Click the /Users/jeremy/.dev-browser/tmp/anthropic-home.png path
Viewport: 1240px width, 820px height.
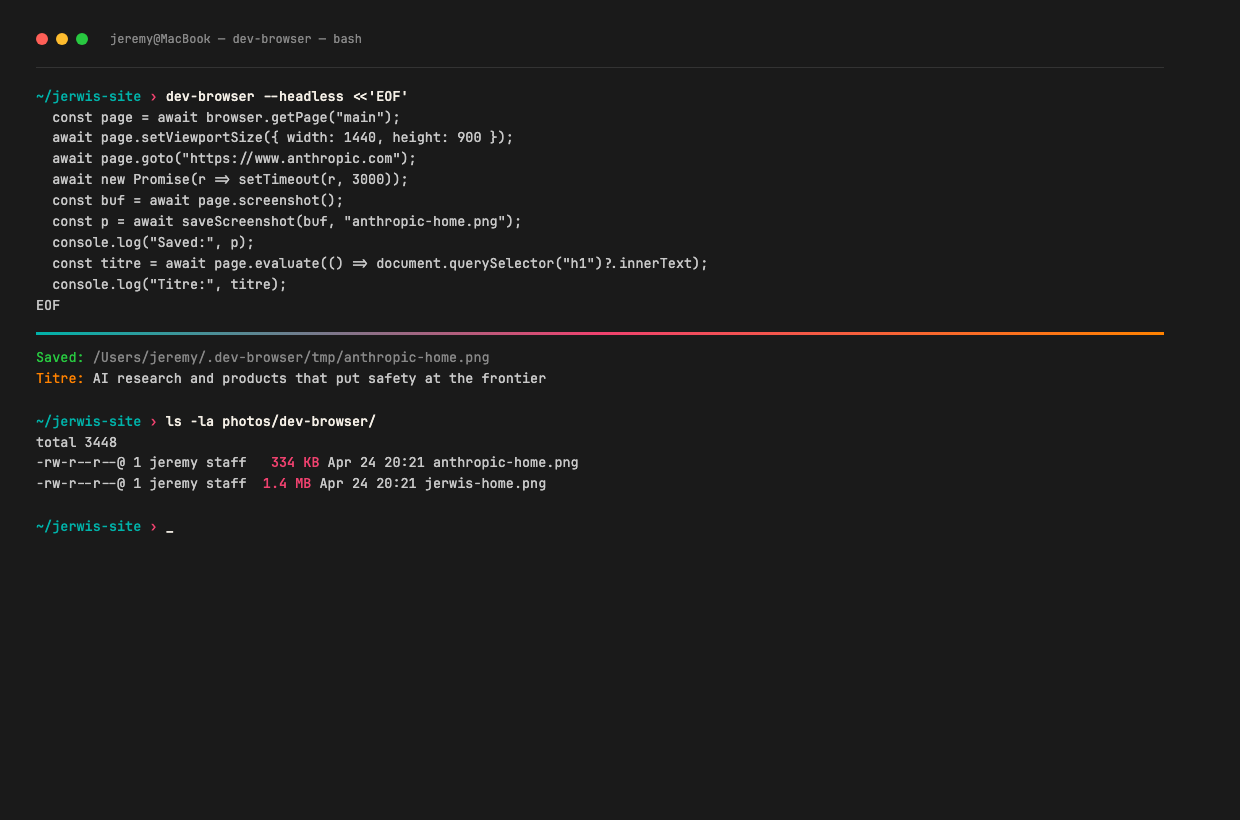pyautogui.click(x=291, y=357)
